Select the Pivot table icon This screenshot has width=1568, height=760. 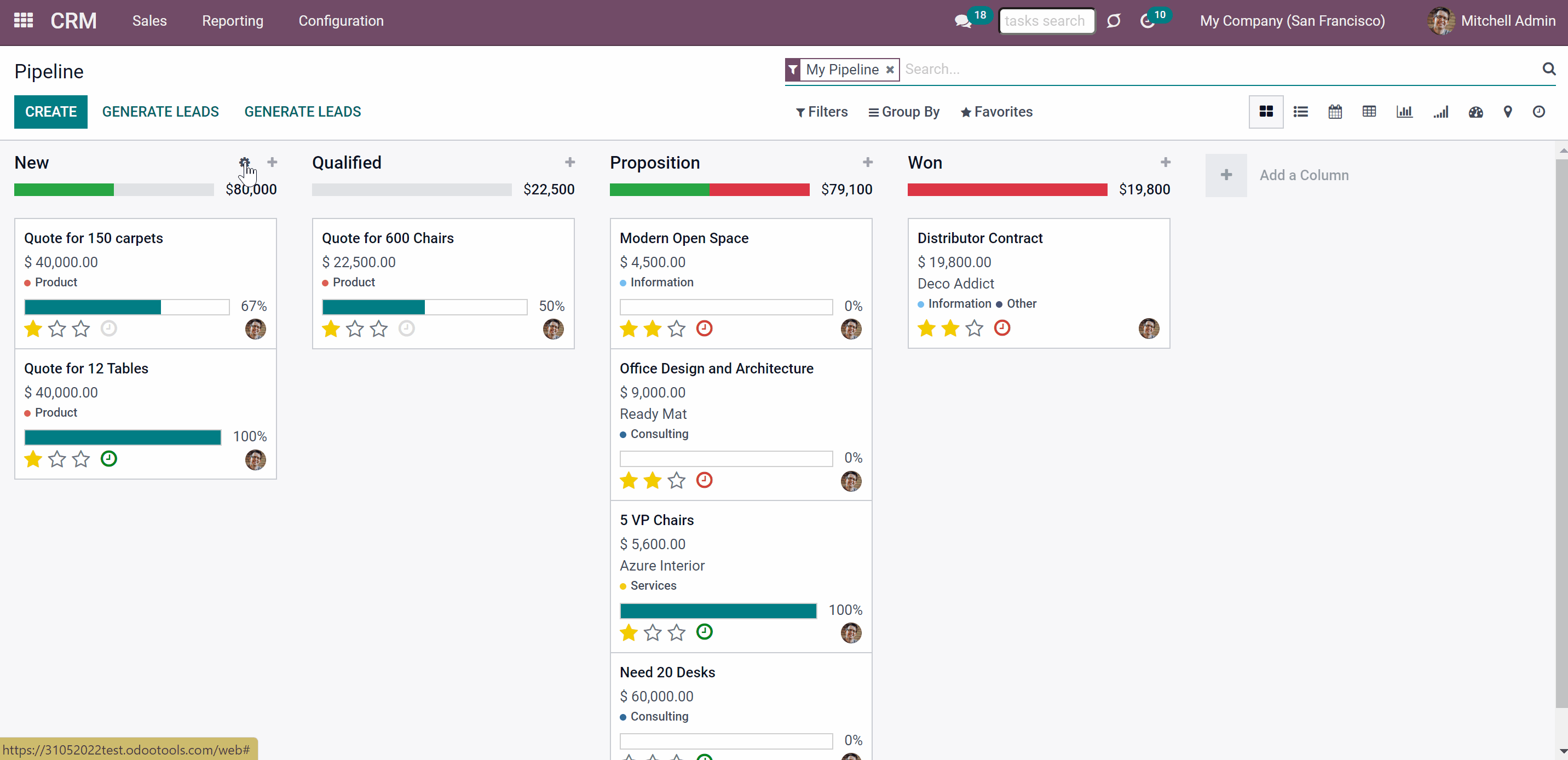coord(1369,111)
